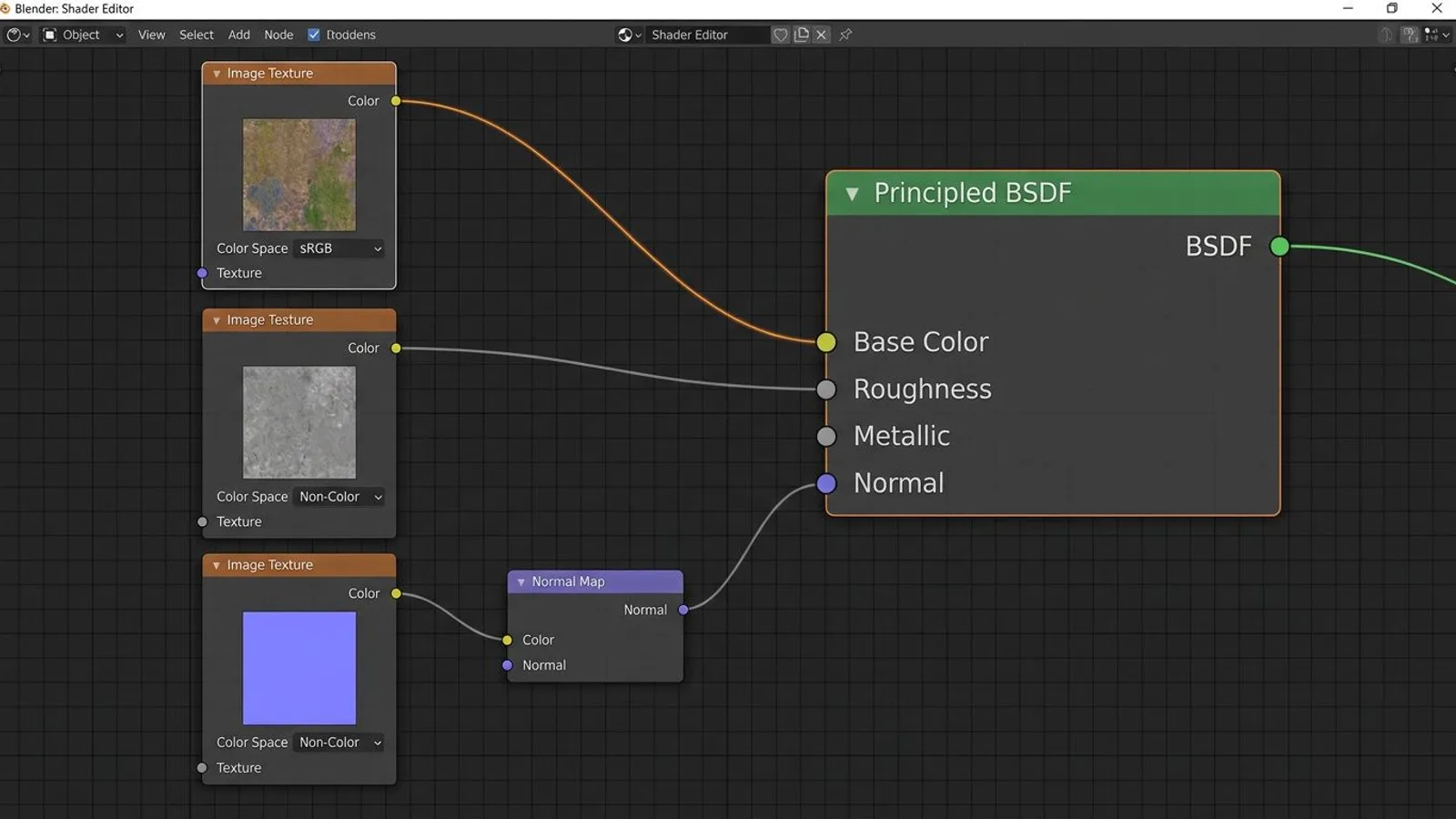Click the parent node tree icon

tap(1386, 35)
